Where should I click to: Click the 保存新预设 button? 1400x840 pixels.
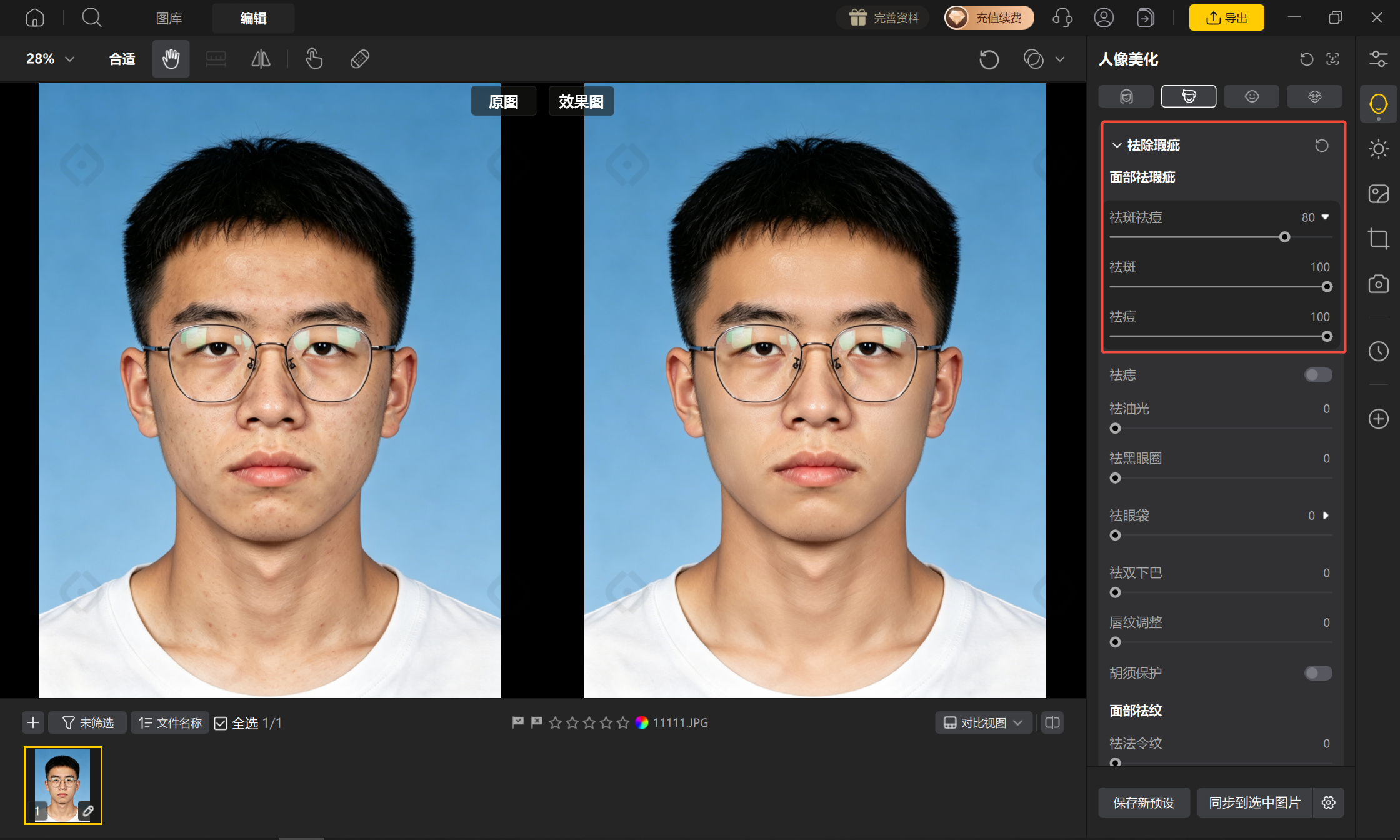click(x=1144, y=802)
